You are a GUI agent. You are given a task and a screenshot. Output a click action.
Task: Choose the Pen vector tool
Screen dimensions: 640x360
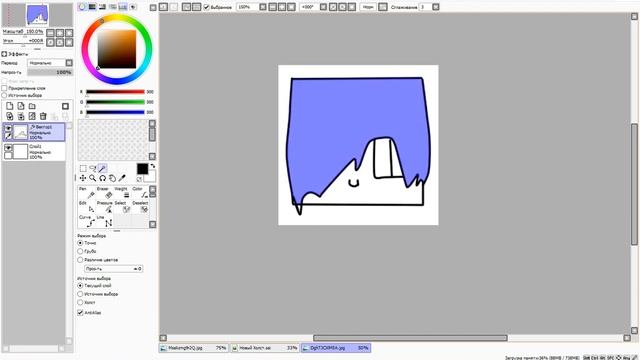coord(87,193)
